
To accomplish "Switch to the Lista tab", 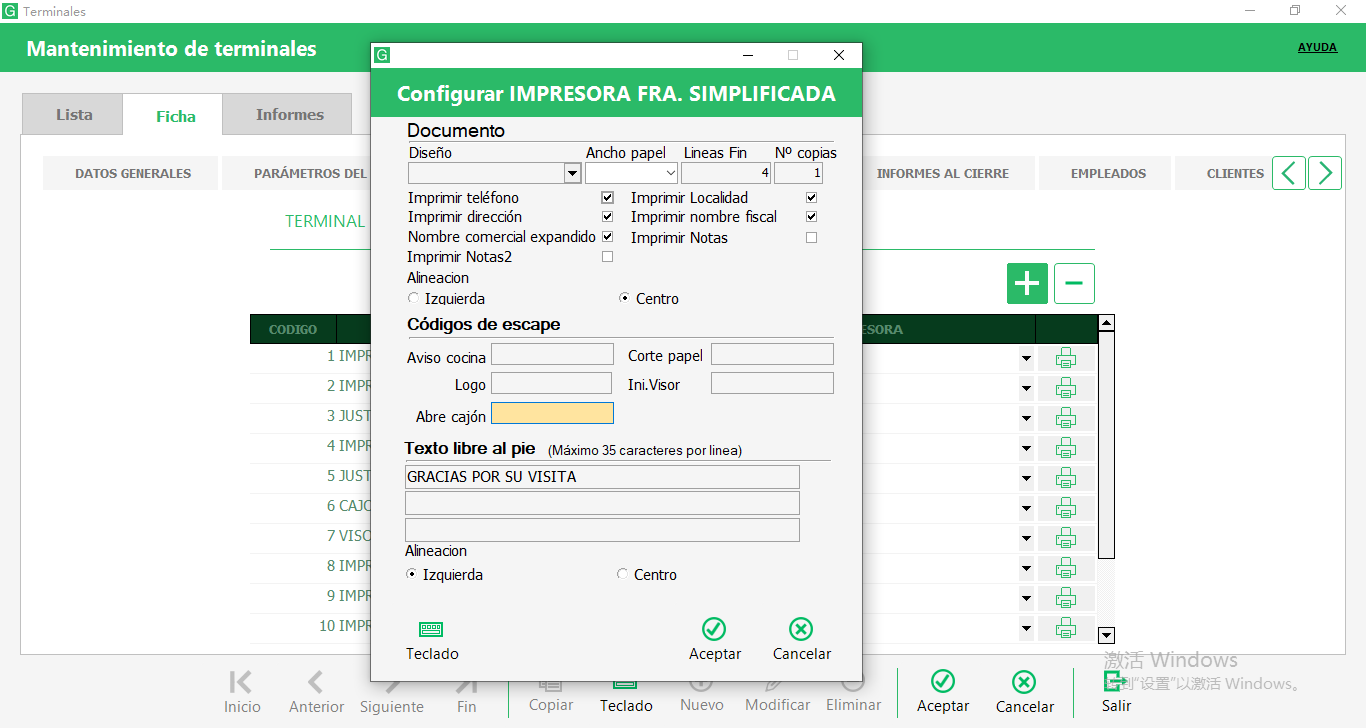I will pyautogui.click(x=74, y=115).
